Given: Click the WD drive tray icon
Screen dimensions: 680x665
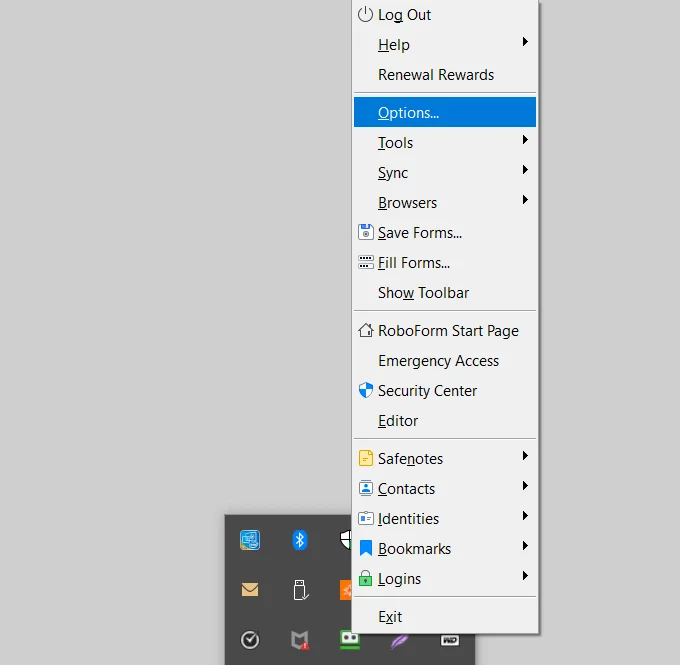Looking at the screenshot, I should pos(450,640).
